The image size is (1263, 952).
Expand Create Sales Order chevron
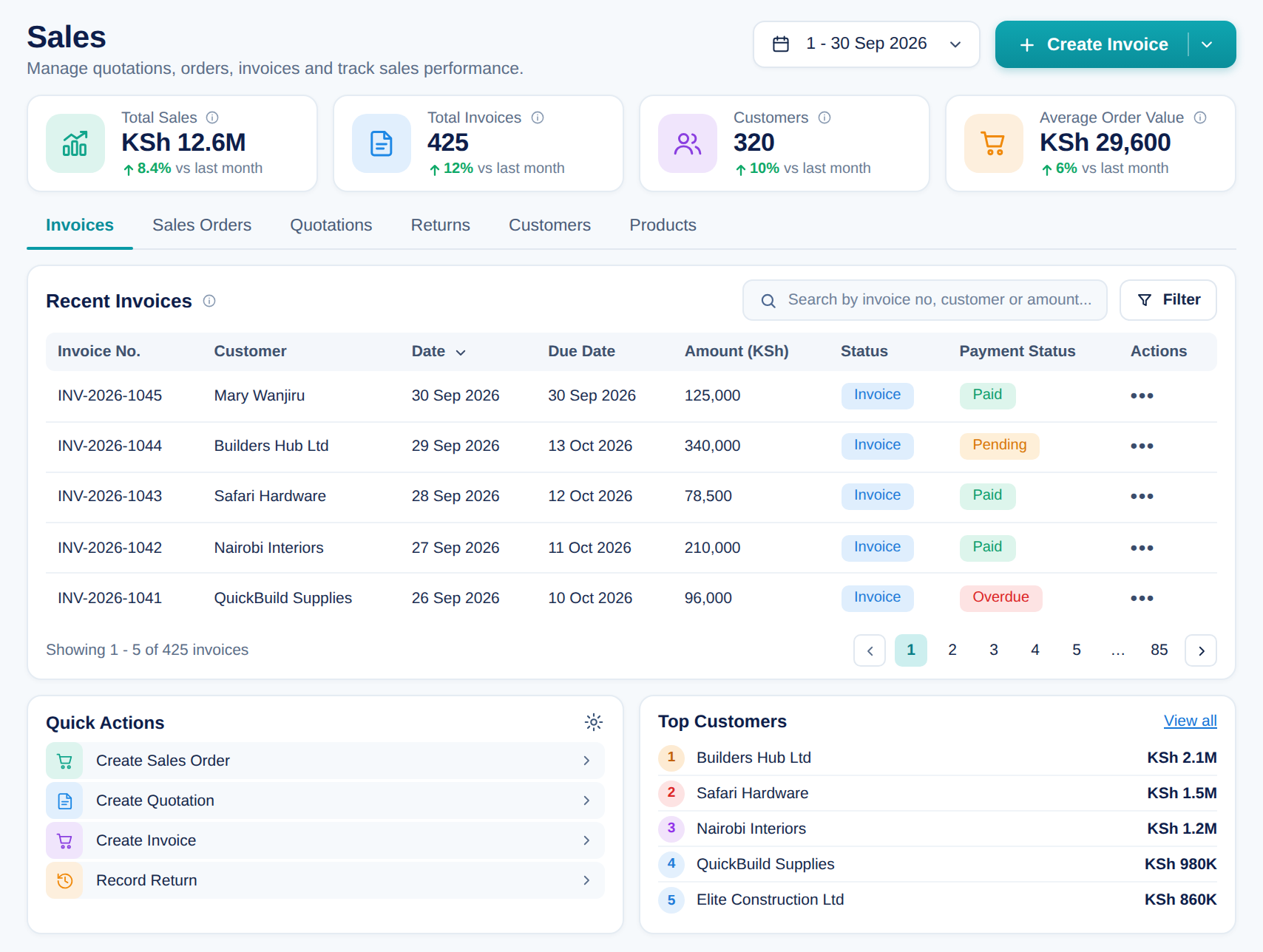point(586,761)
